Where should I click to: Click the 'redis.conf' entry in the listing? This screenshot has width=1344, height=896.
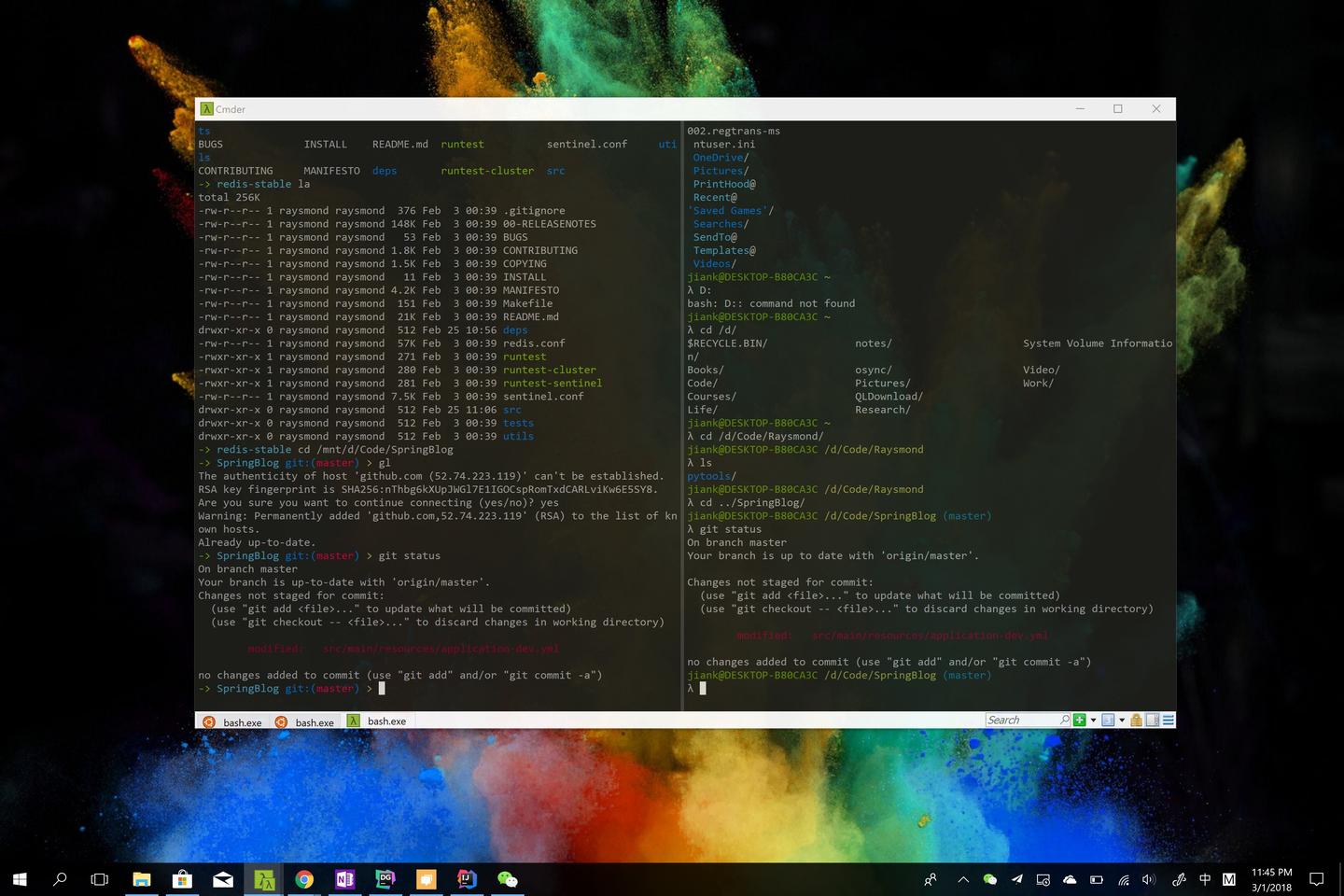pyautogui.click(x=534, y=343)
